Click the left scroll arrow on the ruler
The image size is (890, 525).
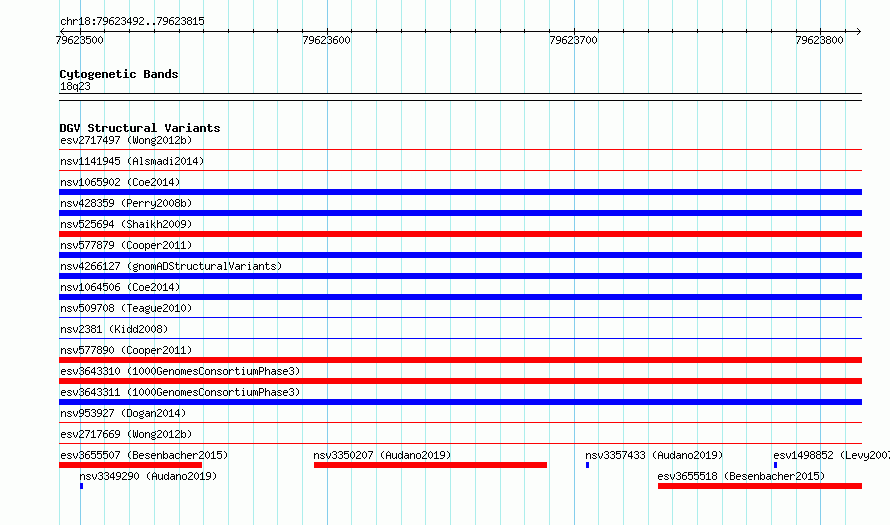pos(62,31)
